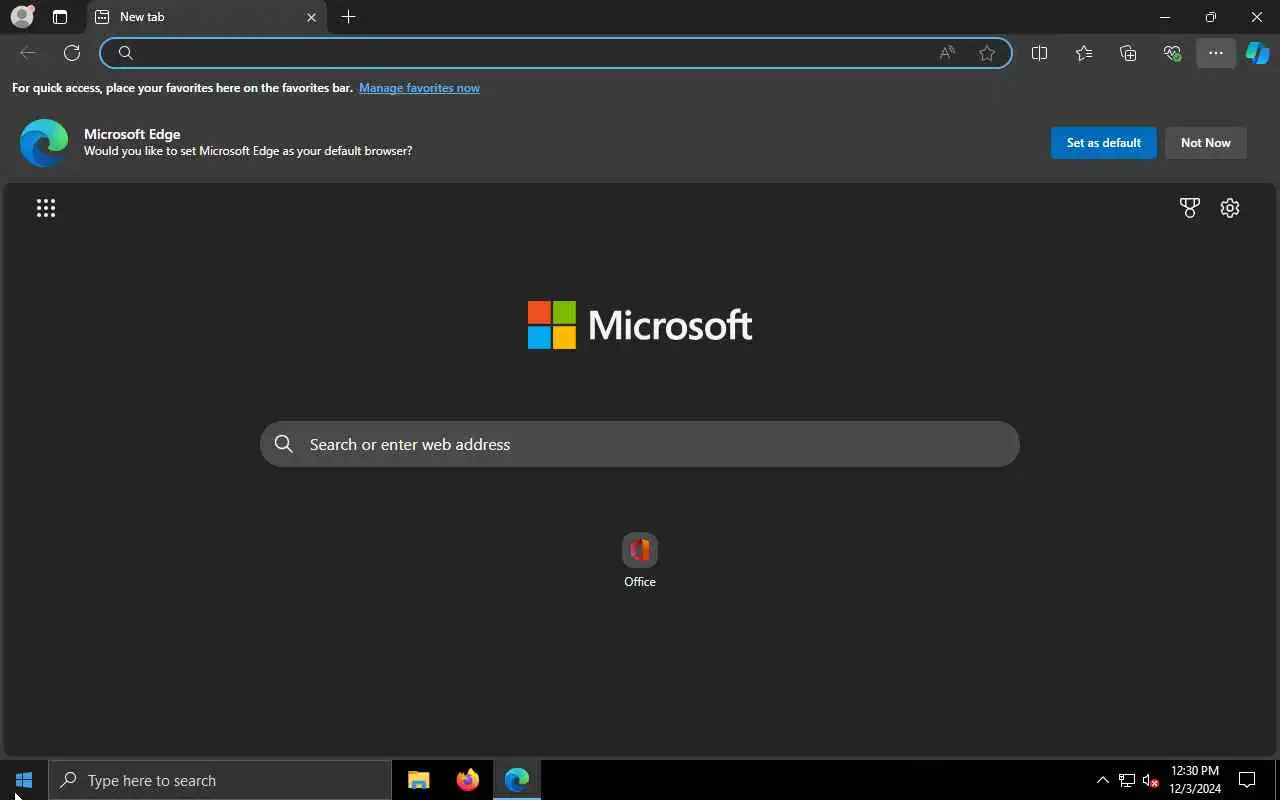The width and height of the screenshot is (1280, 800).
Task: Click the Microsoft Edge logo in banner
Action: coord(44,143)
